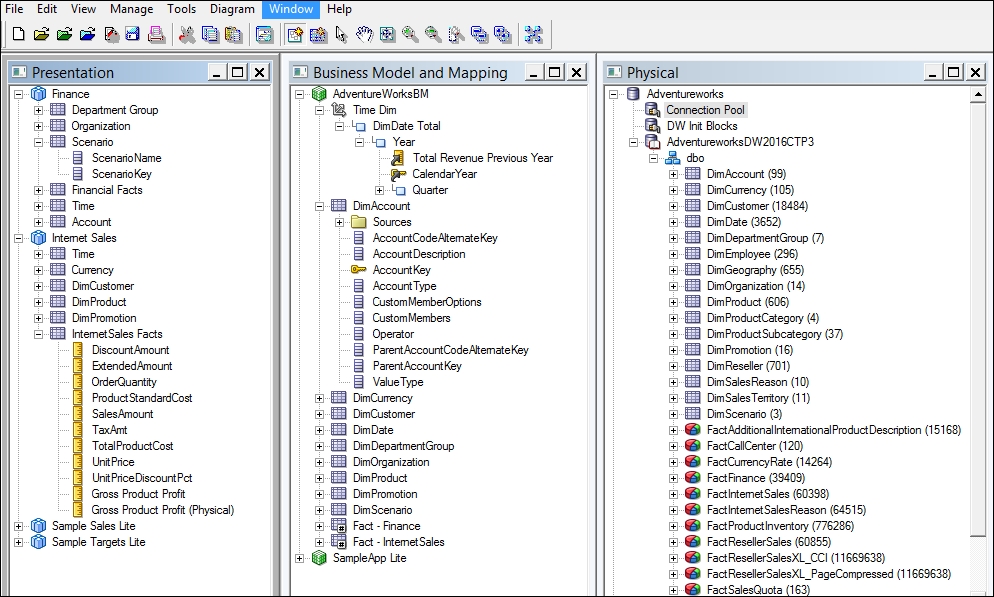Click the Zoom Out magnifier icon
Screen dimensions: 994x597
tap(433, 34)
